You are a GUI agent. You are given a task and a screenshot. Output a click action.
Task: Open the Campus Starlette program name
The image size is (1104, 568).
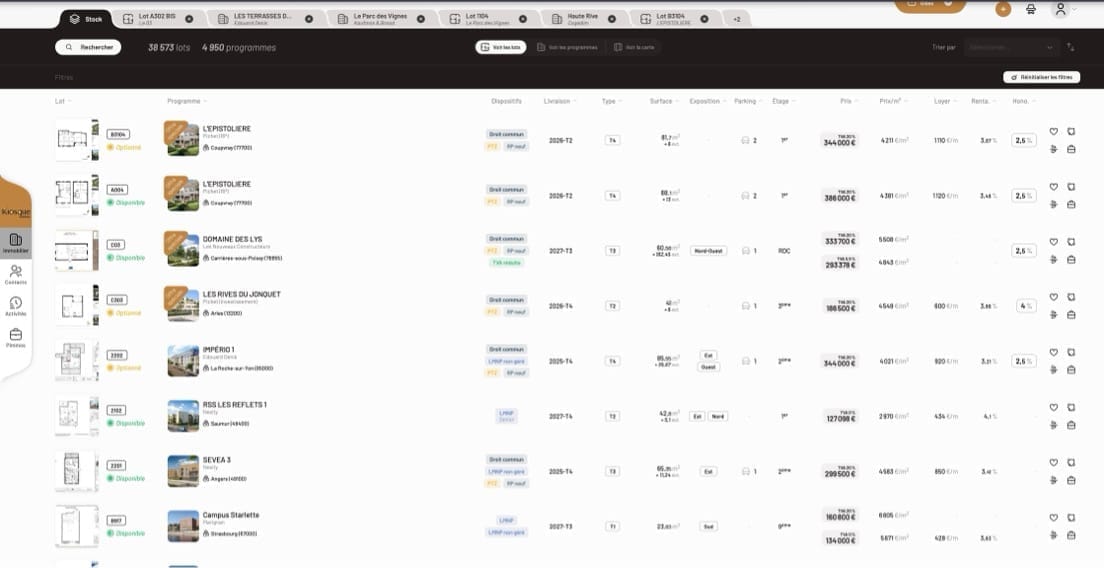point(231,515)
